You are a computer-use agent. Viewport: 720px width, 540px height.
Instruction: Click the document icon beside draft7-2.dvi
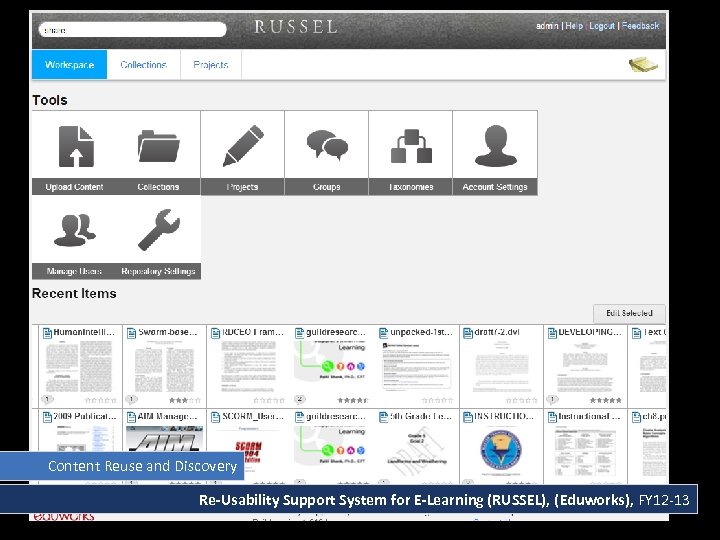pyautogui.click(x=467, y=333)
